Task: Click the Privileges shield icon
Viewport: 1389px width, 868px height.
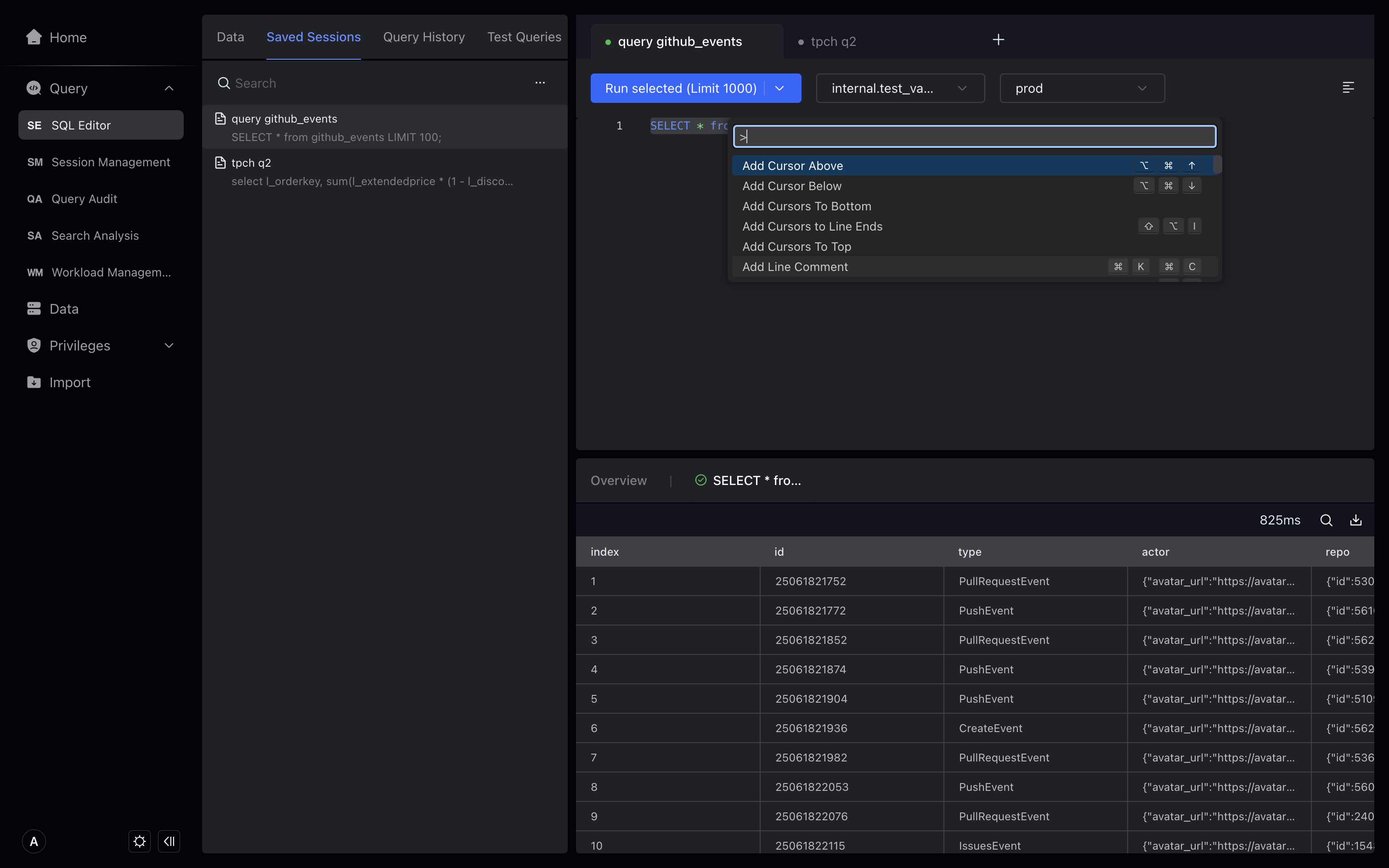Action: coord(34,345)
